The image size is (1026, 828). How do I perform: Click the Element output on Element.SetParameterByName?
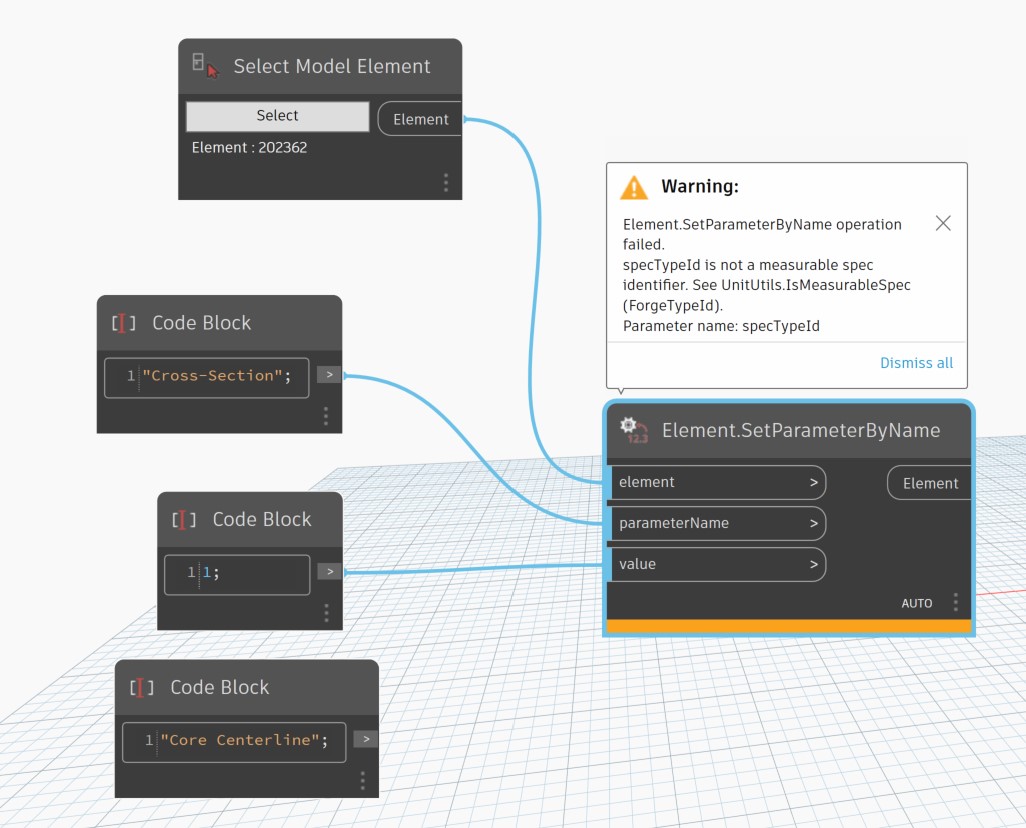click(929, 482)
